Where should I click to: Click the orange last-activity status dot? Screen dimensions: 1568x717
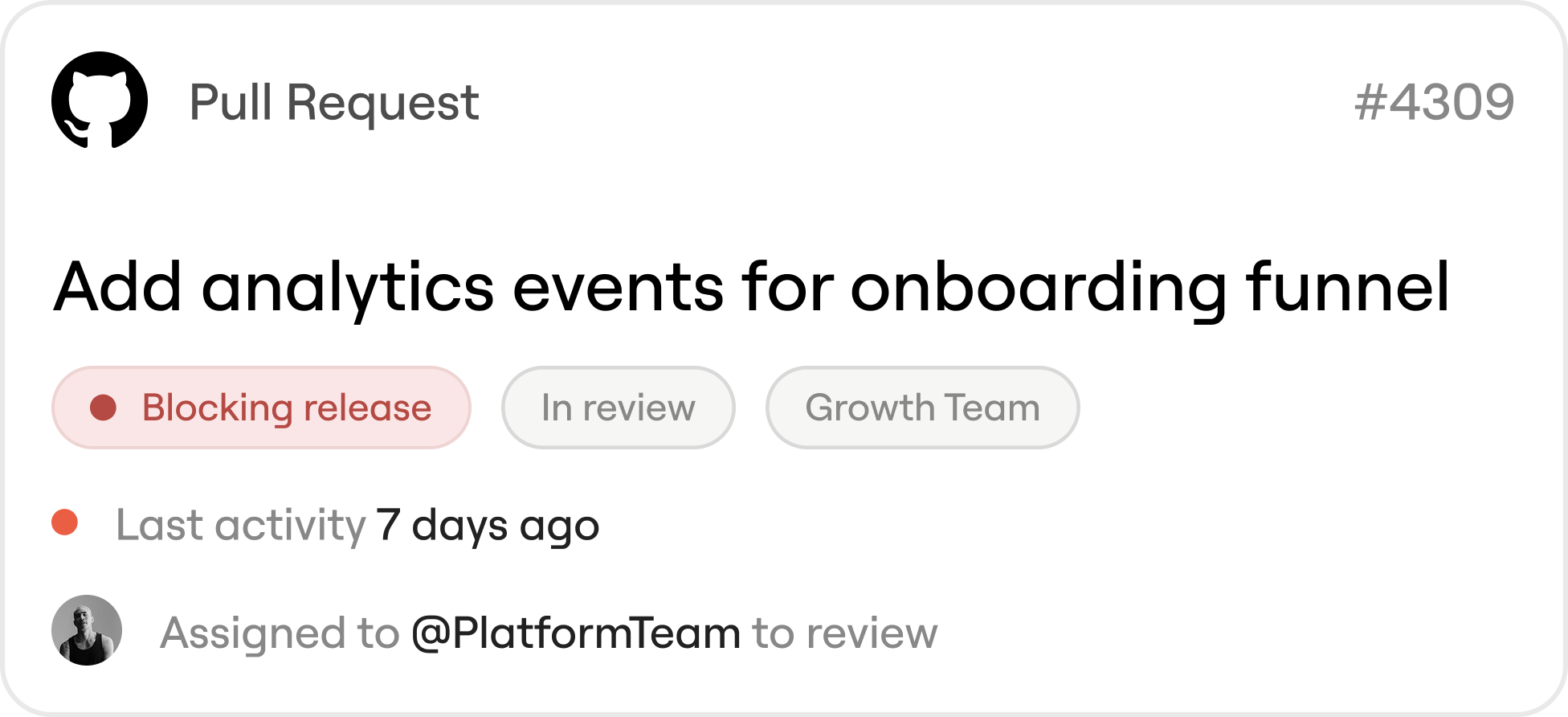tap(64, 522)
